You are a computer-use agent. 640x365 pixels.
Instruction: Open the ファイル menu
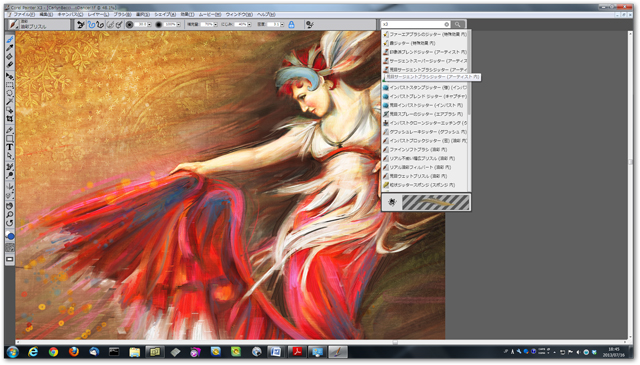24,14
